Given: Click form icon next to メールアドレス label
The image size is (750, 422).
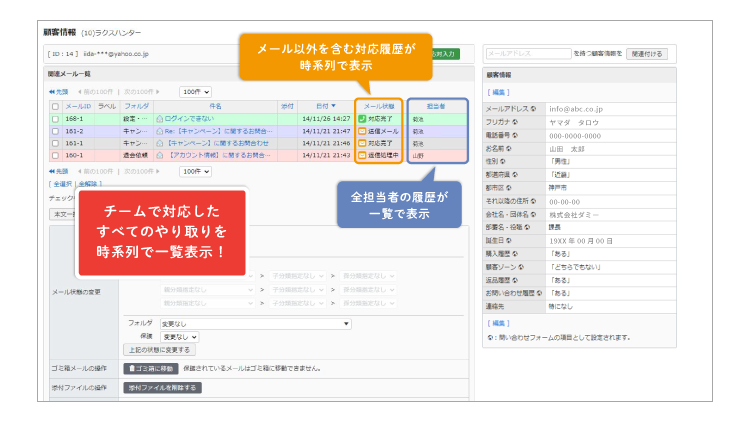Looking at the screenshot, I should pyautogui.click(x=533, y=109).
